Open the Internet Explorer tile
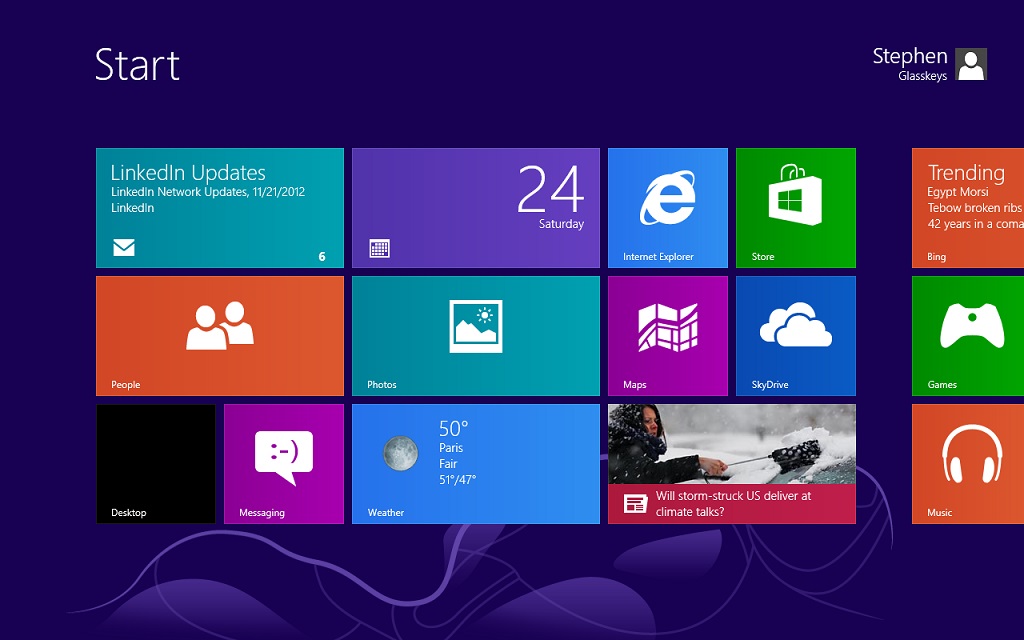 [x=667, y=207]
